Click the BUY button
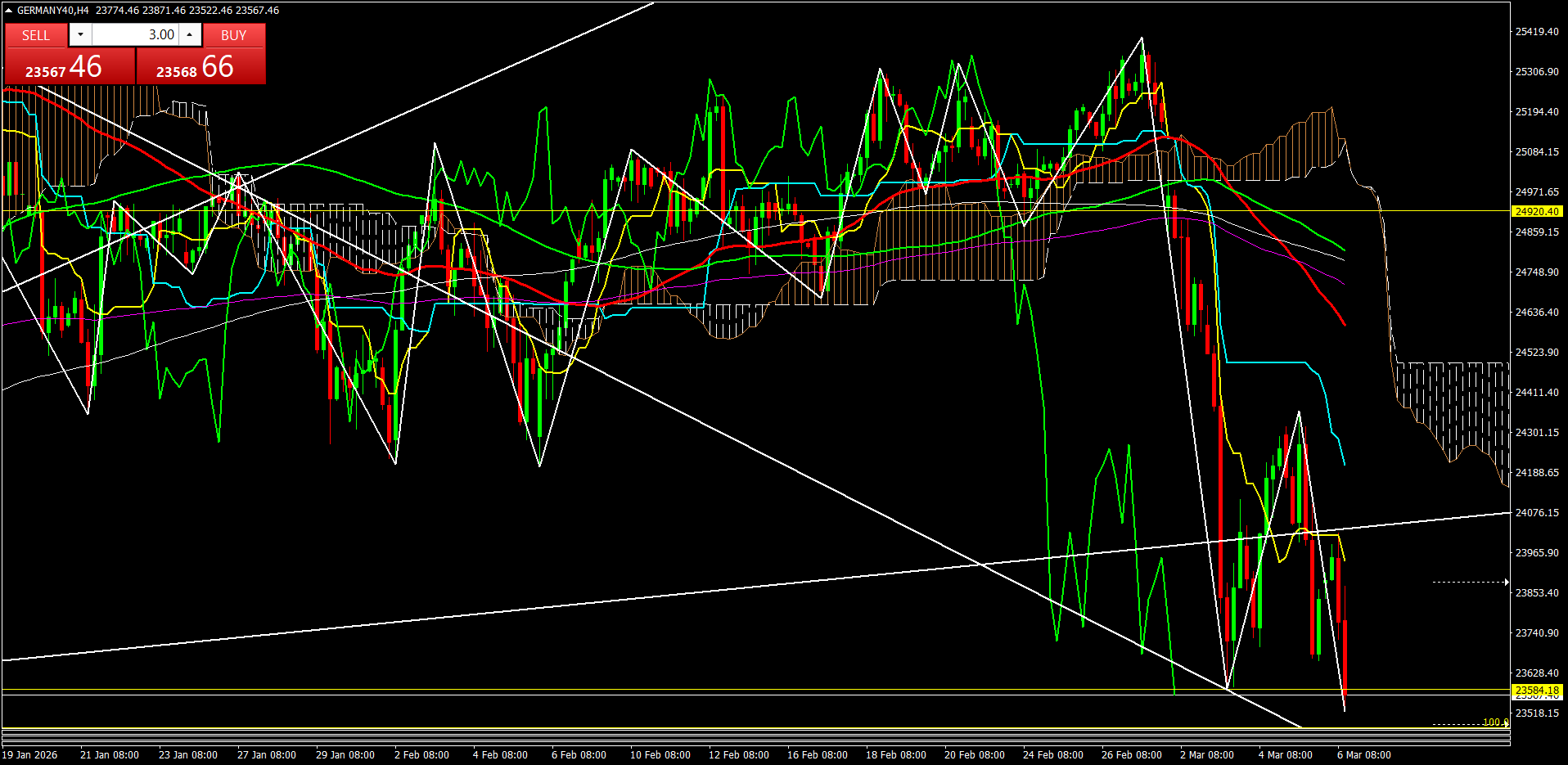 click(x=233, y=35)
